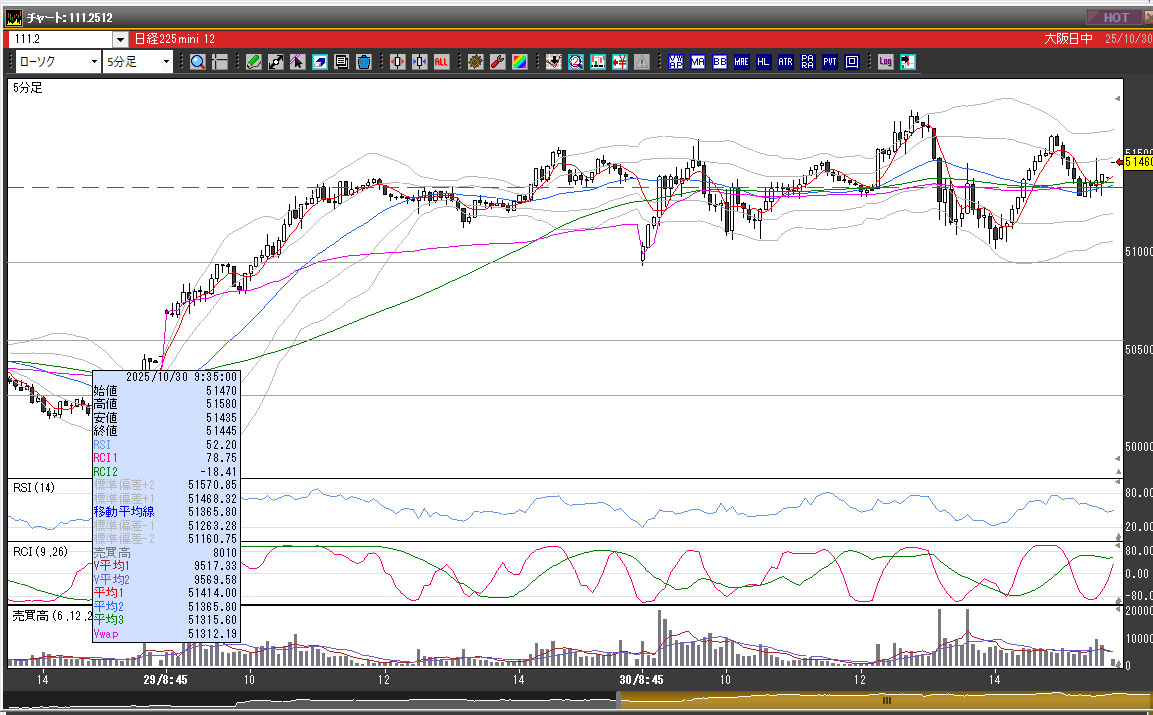Toggle the HL indicator button
This screenshot has height=715, width=1153.
(763, 62)
